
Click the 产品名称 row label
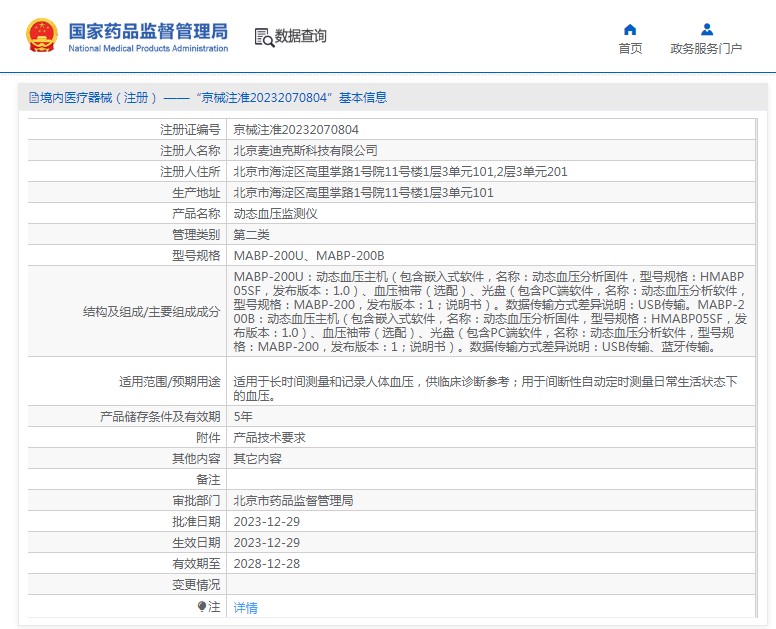(196, 214)
